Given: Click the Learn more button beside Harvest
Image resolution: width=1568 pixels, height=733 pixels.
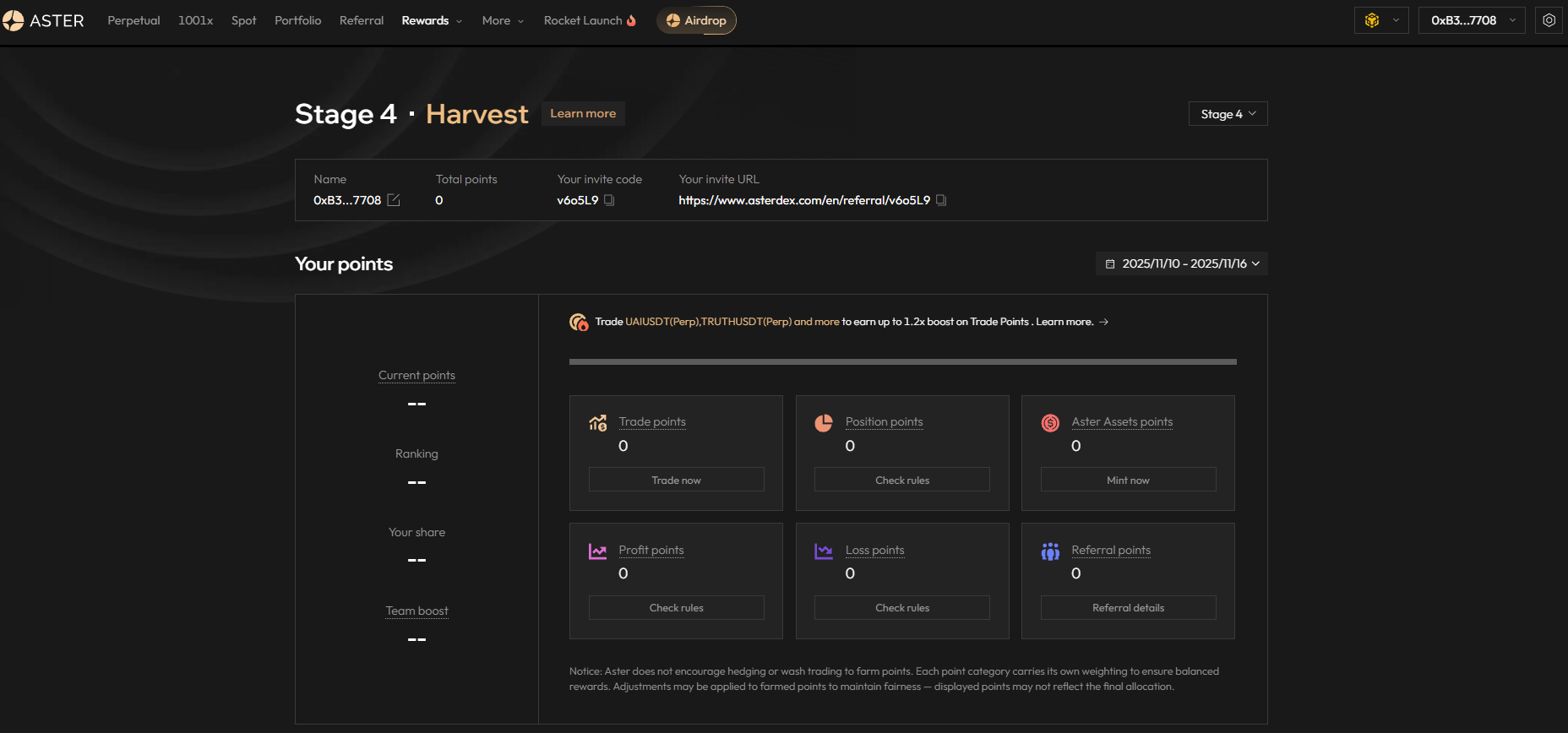Looking at the screenshot, I should [583, 113].
